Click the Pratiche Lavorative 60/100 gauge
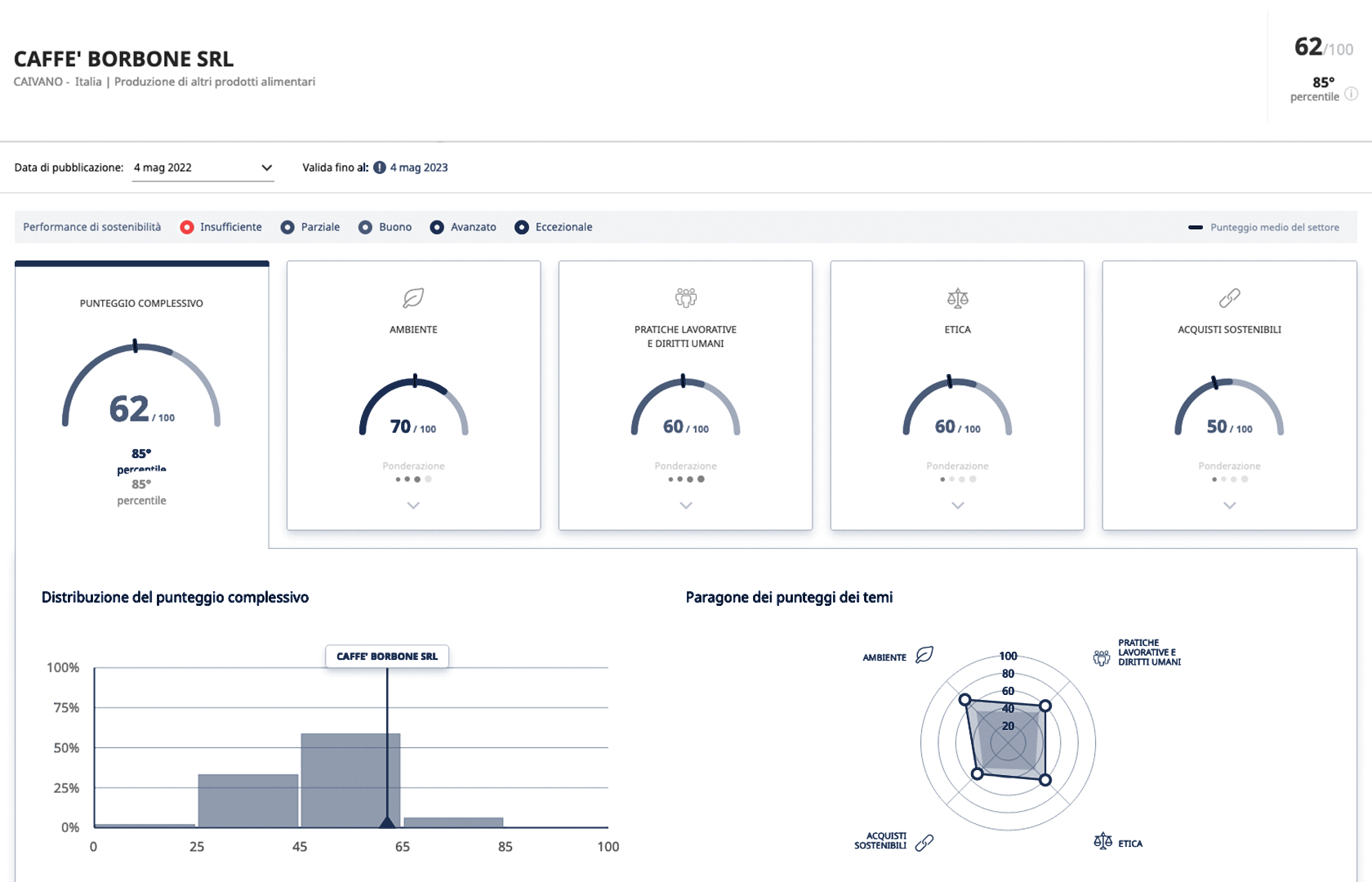This screenshot has width=1372, height=882. point(686,406)
